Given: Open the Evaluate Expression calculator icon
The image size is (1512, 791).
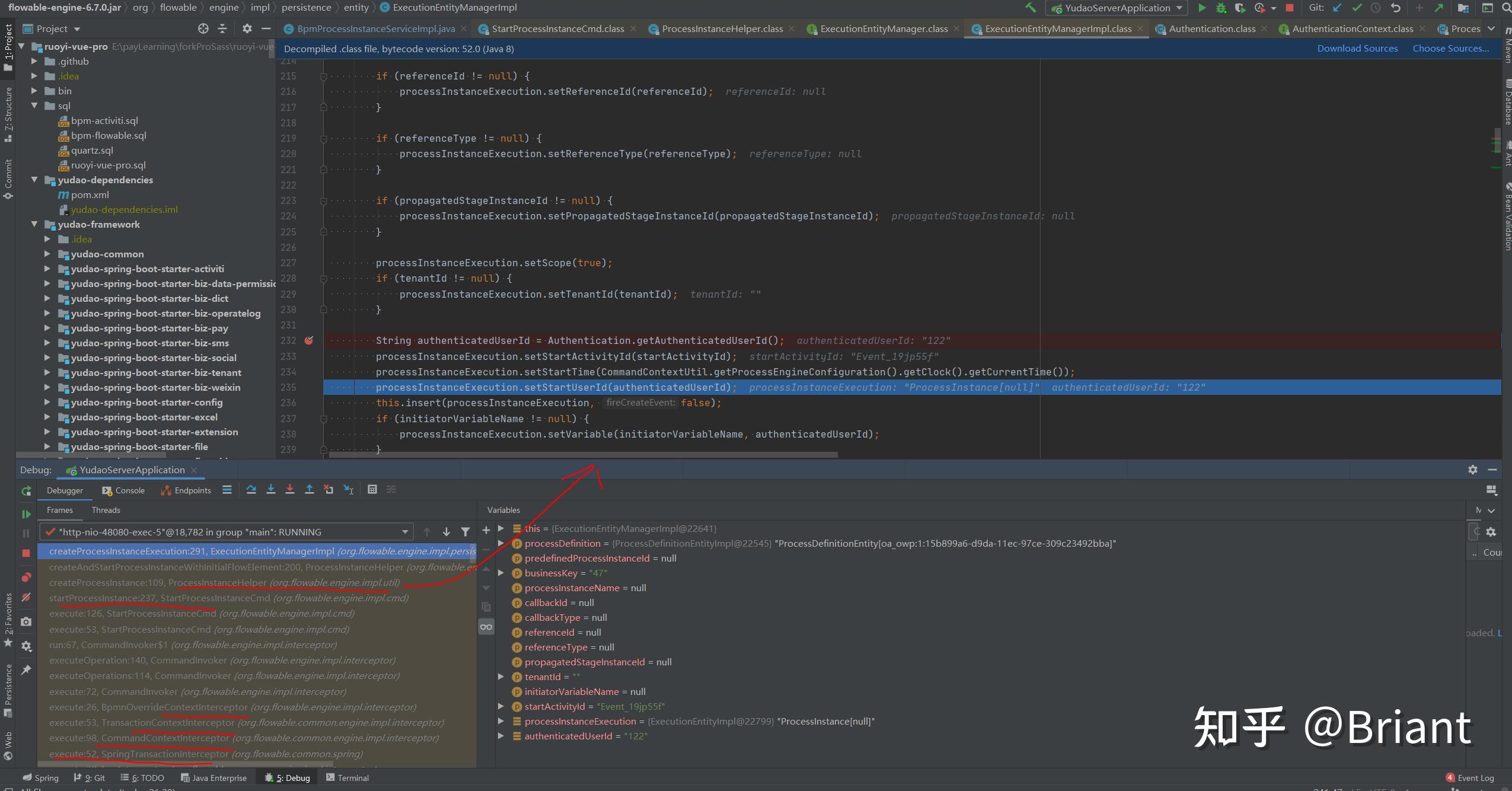Looking at the screenshot, I should [x=372, y=490].
